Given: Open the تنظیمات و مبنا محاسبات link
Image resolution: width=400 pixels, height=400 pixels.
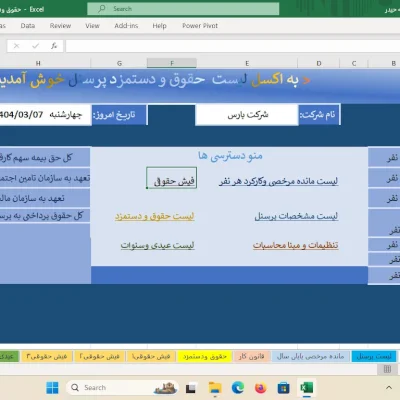Looking at the screenshot, I should click(x=295, y=245).
